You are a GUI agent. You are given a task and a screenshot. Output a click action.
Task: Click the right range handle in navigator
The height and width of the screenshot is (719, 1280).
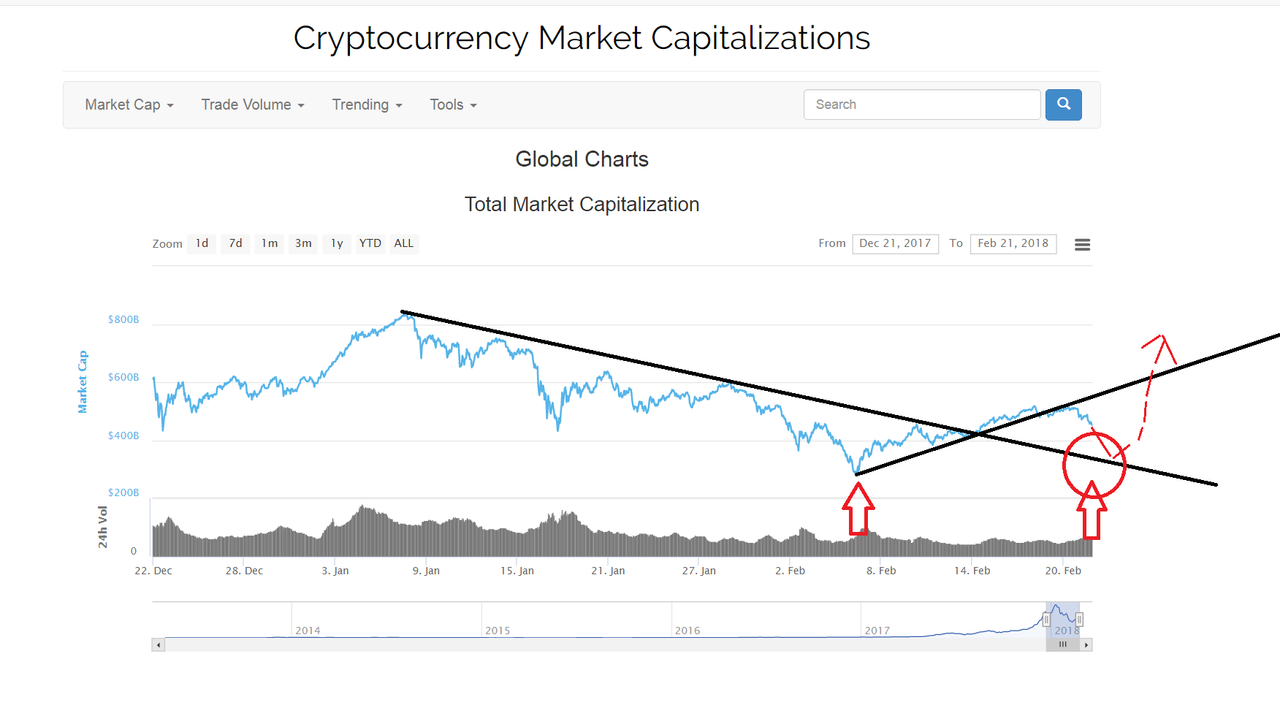[x=1079, y=620]
